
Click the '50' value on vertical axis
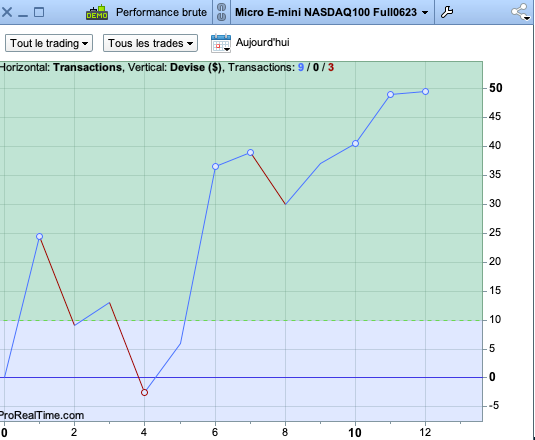click(495, 88)
